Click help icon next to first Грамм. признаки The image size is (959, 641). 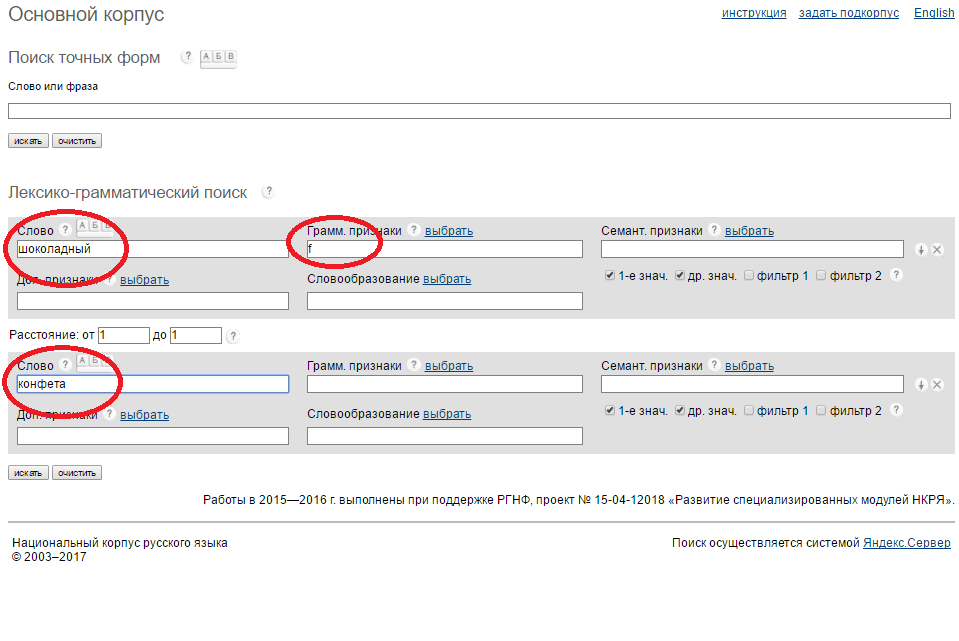[x=413, y=229]
